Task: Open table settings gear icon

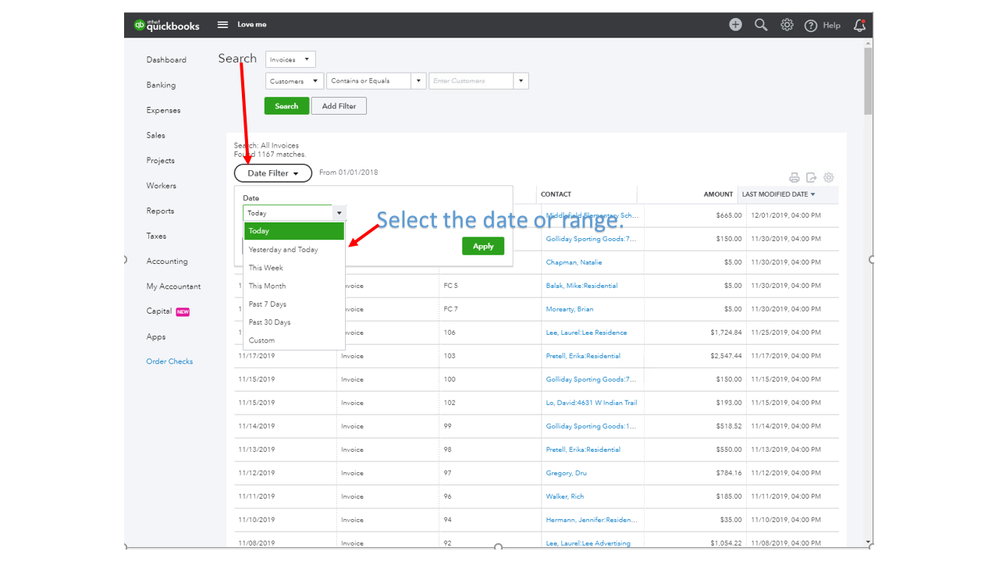Action: (828, 178)
